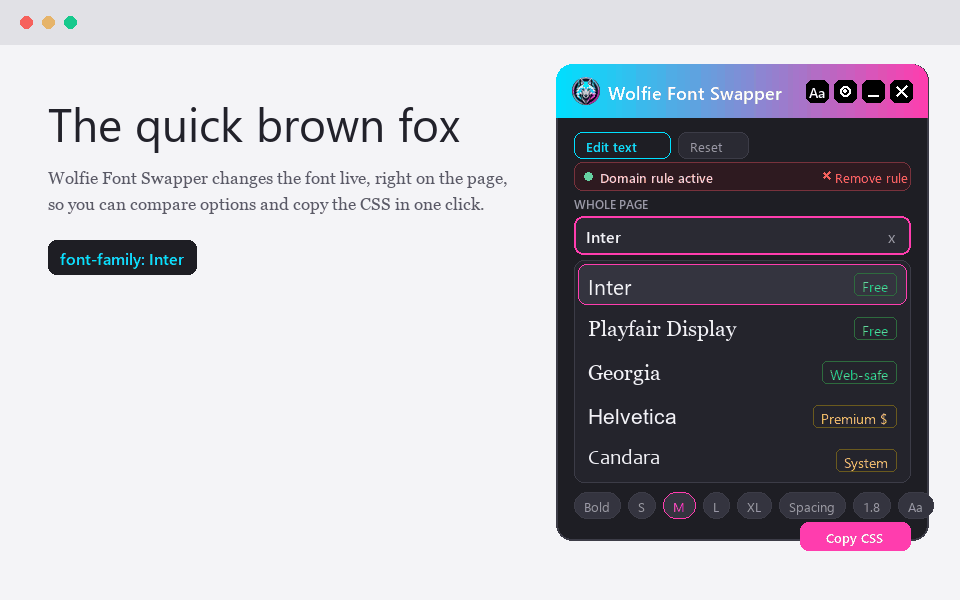Select size L chip
The height and width of the screenshot is (600, 960).
716,506
